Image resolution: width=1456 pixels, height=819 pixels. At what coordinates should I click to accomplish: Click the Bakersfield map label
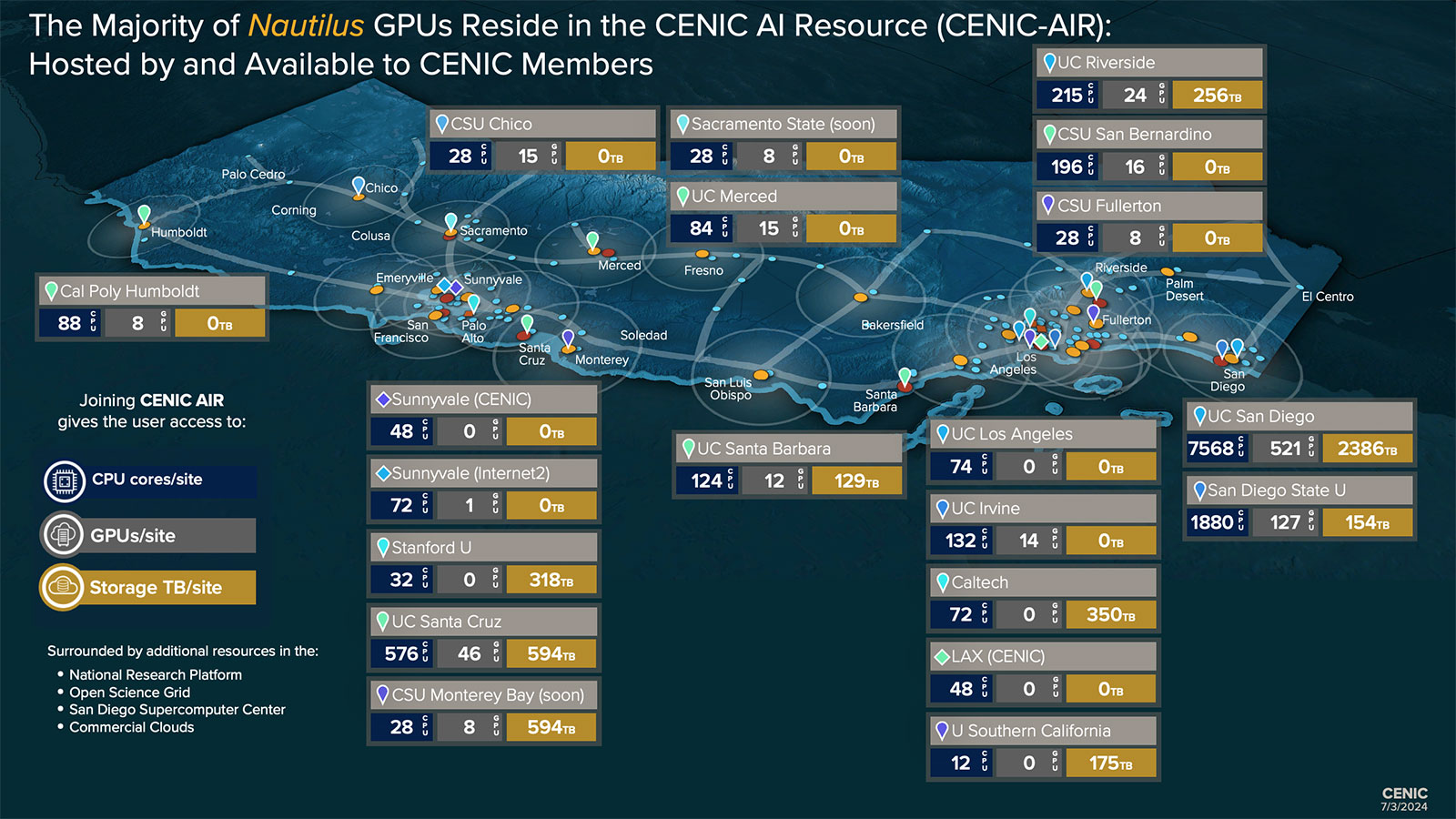(892, 325)
